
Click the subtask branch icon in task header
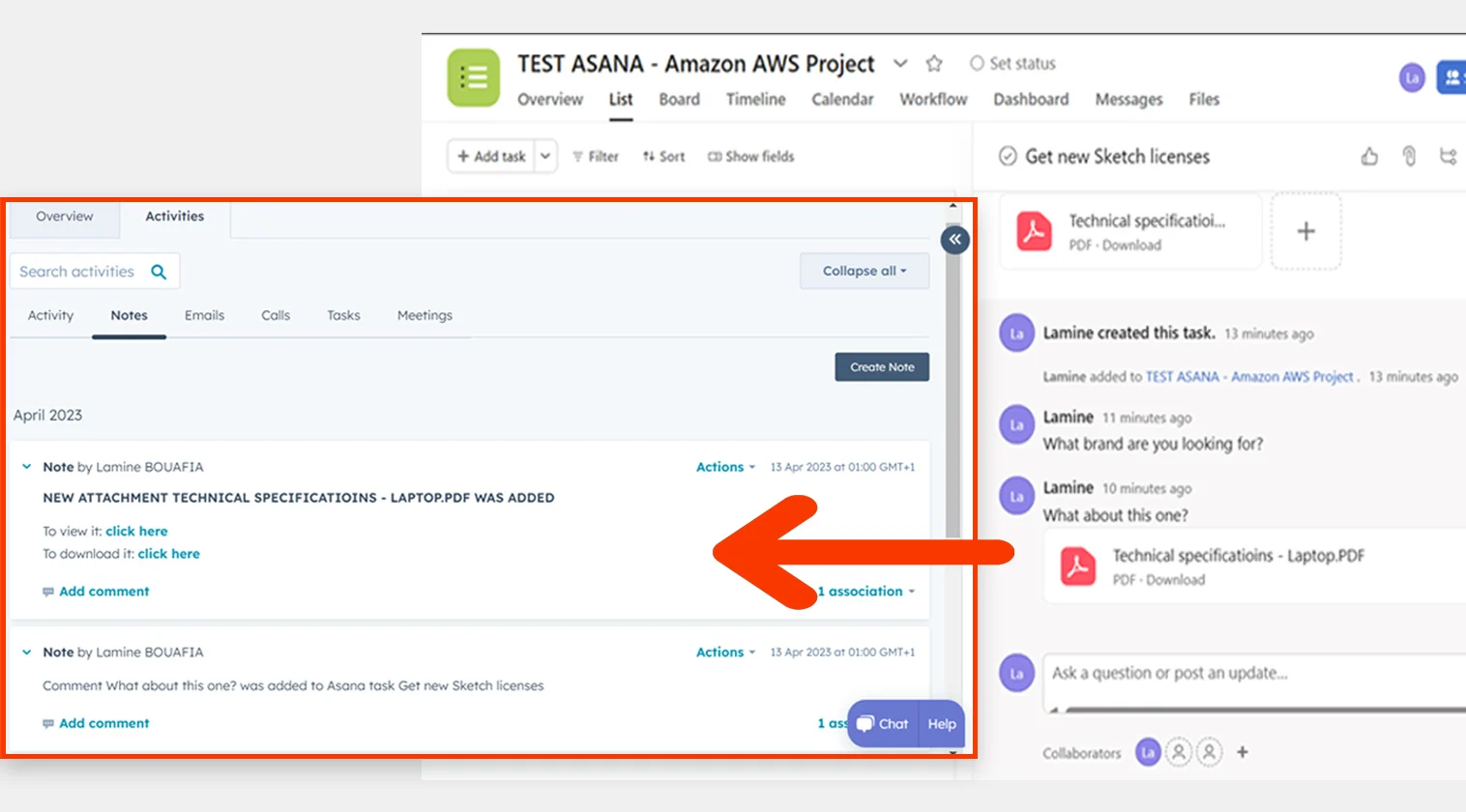1448,156
